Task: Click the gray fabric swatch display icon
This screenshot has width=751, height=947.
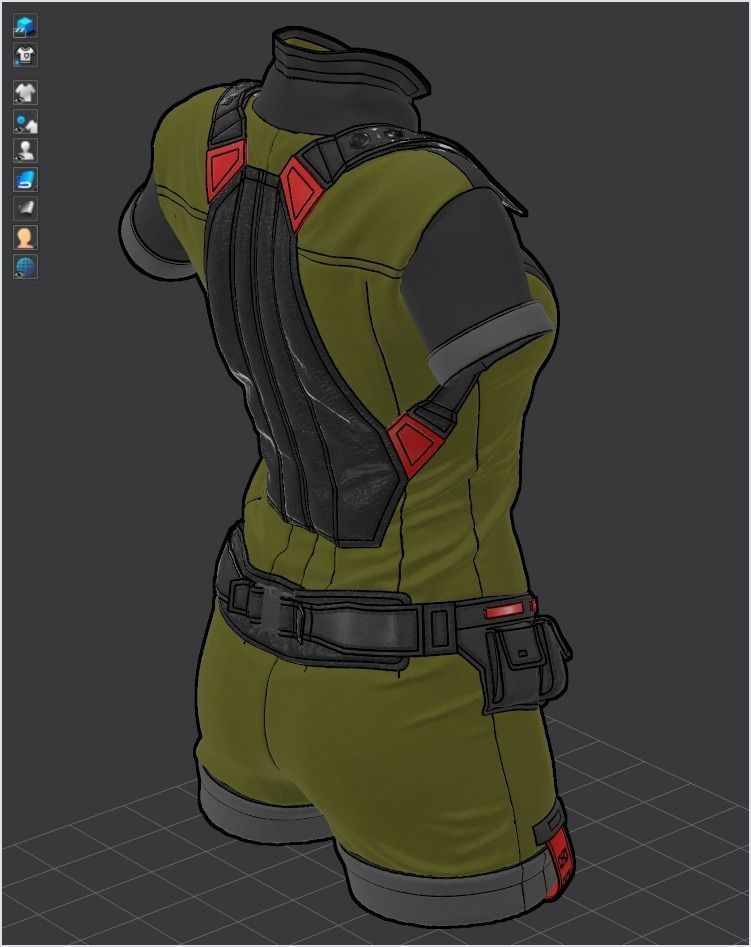Action: click(x=25, y=208)
